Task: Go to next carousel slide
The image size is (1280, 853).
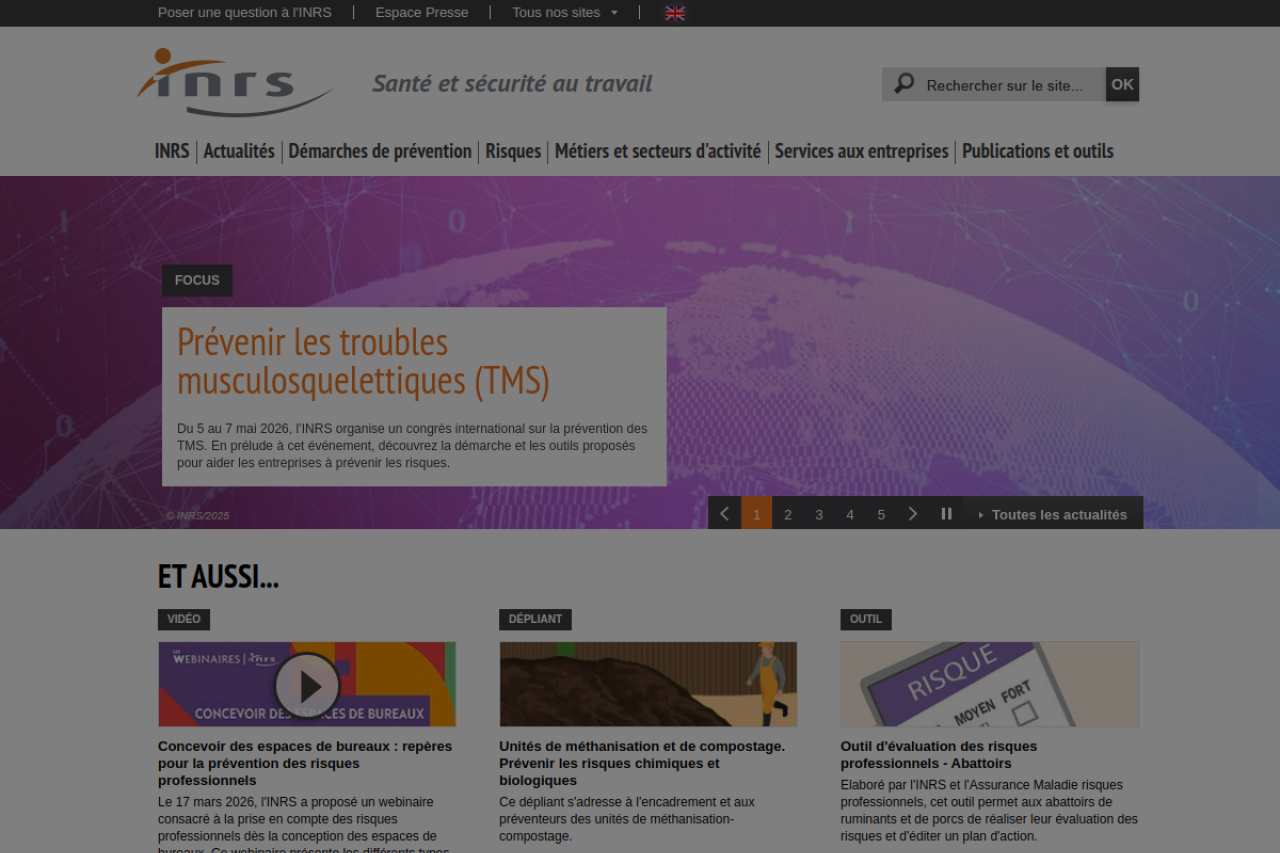Action: pyautogui.click(x=913, y=514)
